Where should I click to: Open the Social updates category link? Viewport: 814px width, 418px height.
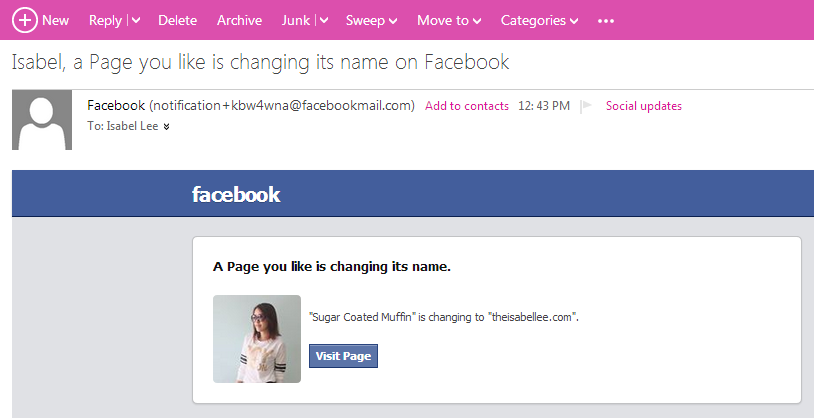click(x=644, y=106)
